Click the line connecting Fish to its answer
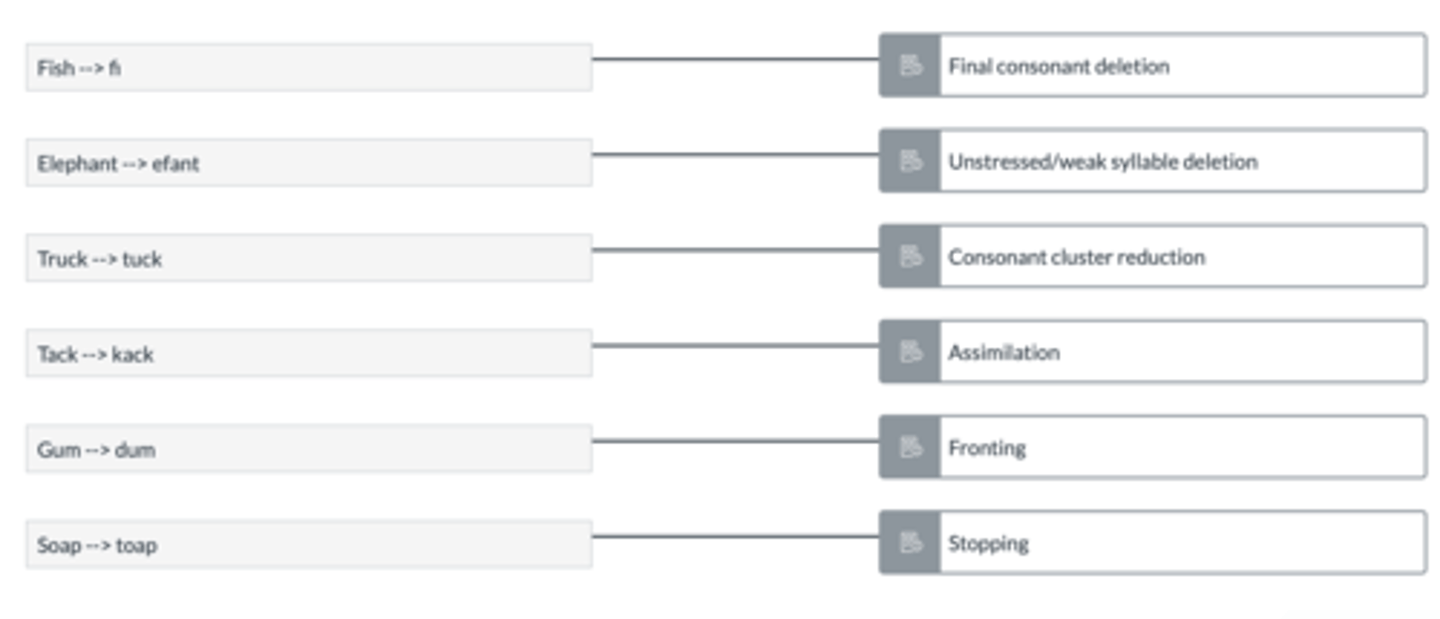The height and width of the screenshot is (619, 1440). (x=736, y=59)
